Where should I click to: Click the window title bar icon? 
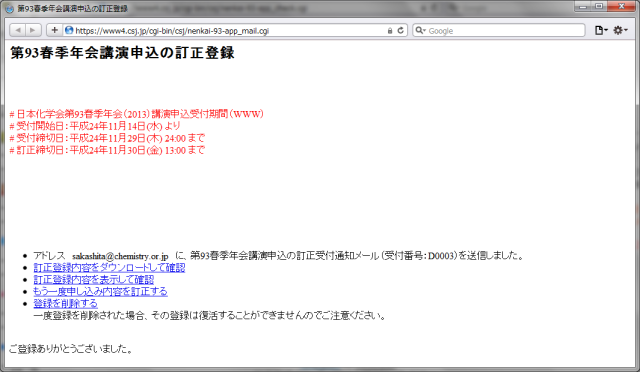click(9, 9)
